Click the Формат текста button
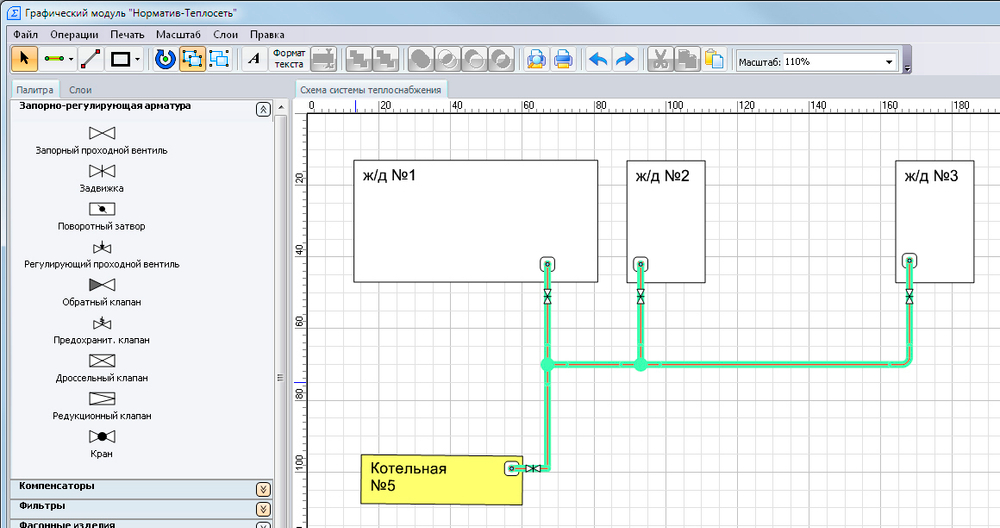Screen dimensions: 1000x528 [289, 59]
